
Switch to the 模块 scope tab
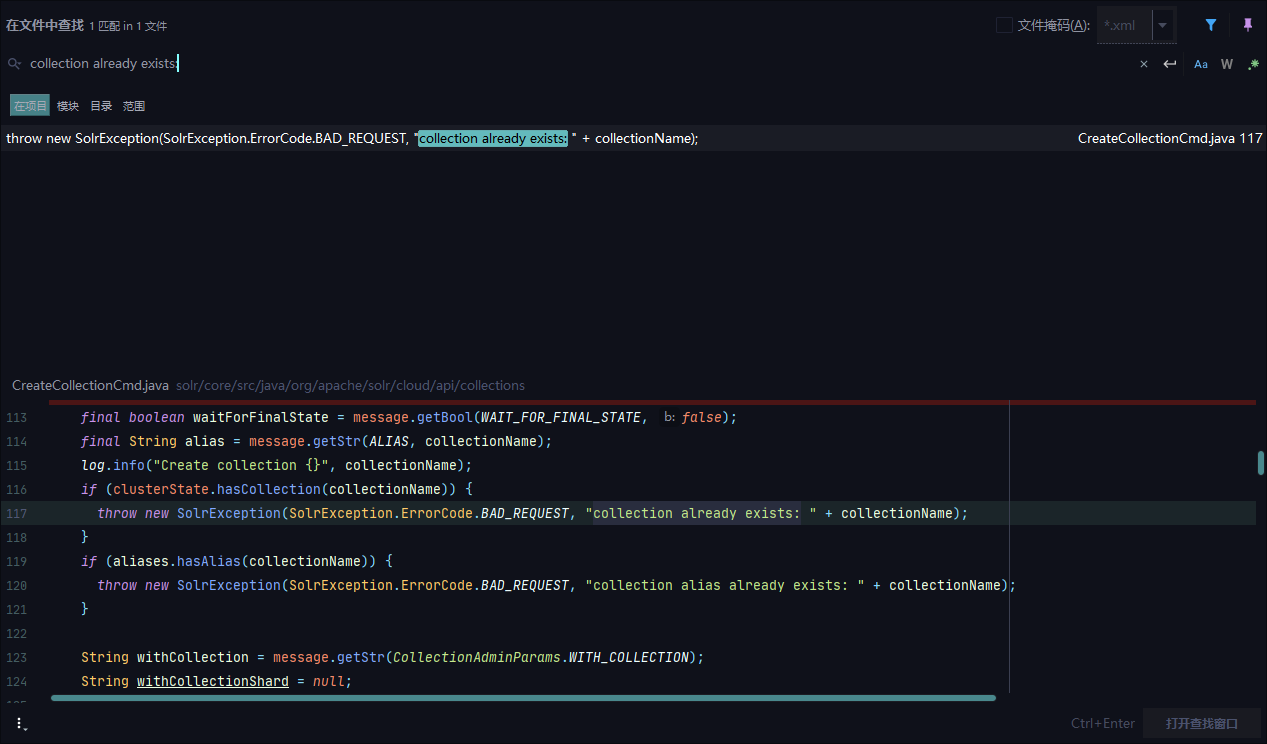pyautogui.click(x=68, y=106)
